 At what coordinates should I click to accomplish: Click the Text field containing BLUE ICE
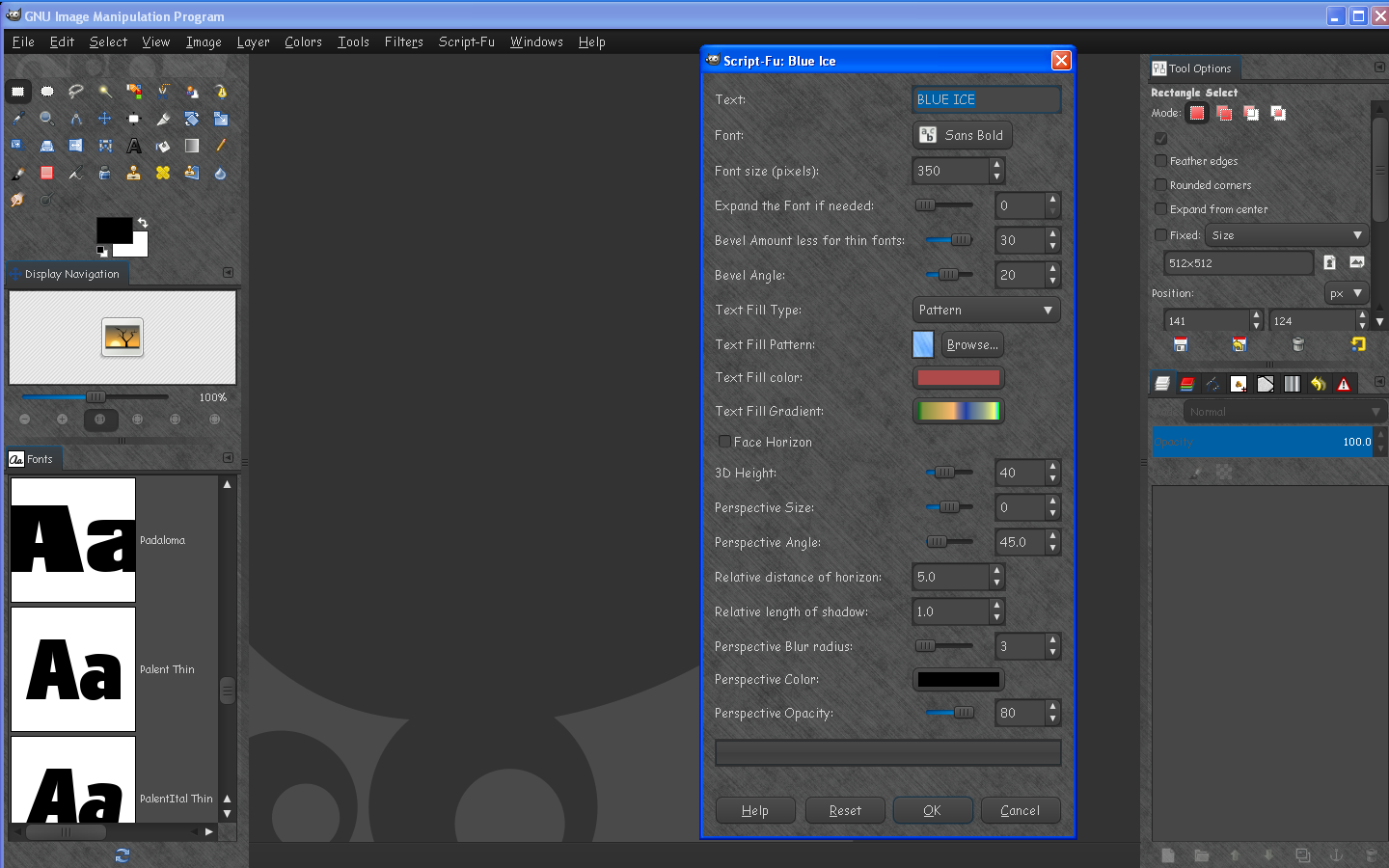point(986,99)
